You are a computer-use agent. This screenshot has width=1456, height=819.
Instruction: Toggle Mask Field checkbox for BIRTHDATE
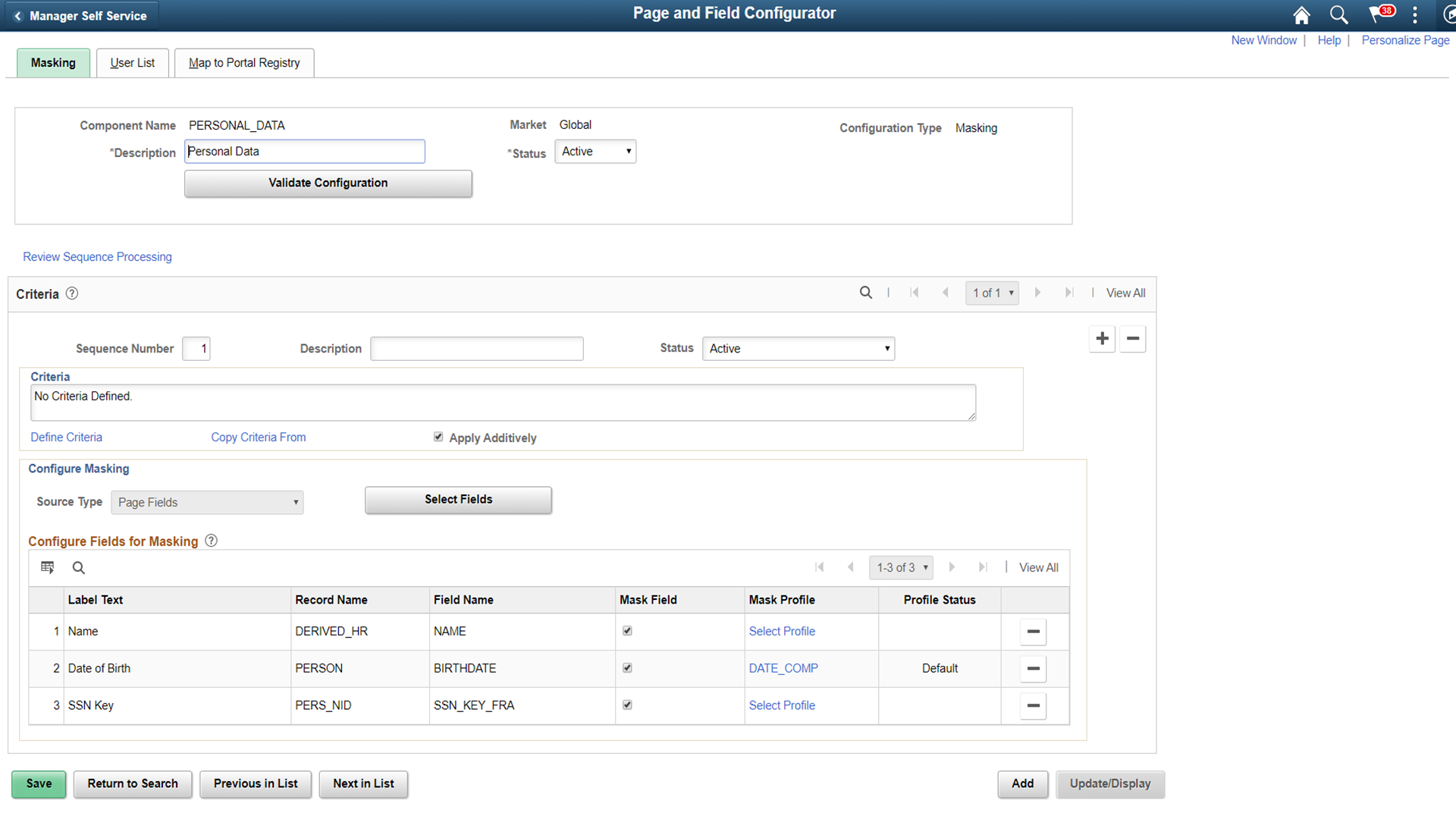tap(627, 668)
